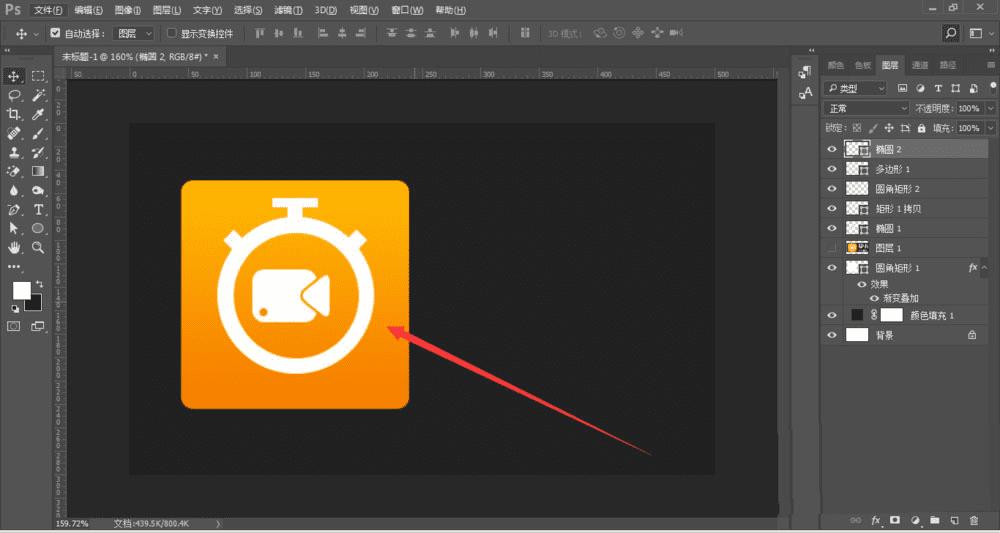Select the Zoom tool in the toolbox

pyautogui.click(x=38, y=247)
